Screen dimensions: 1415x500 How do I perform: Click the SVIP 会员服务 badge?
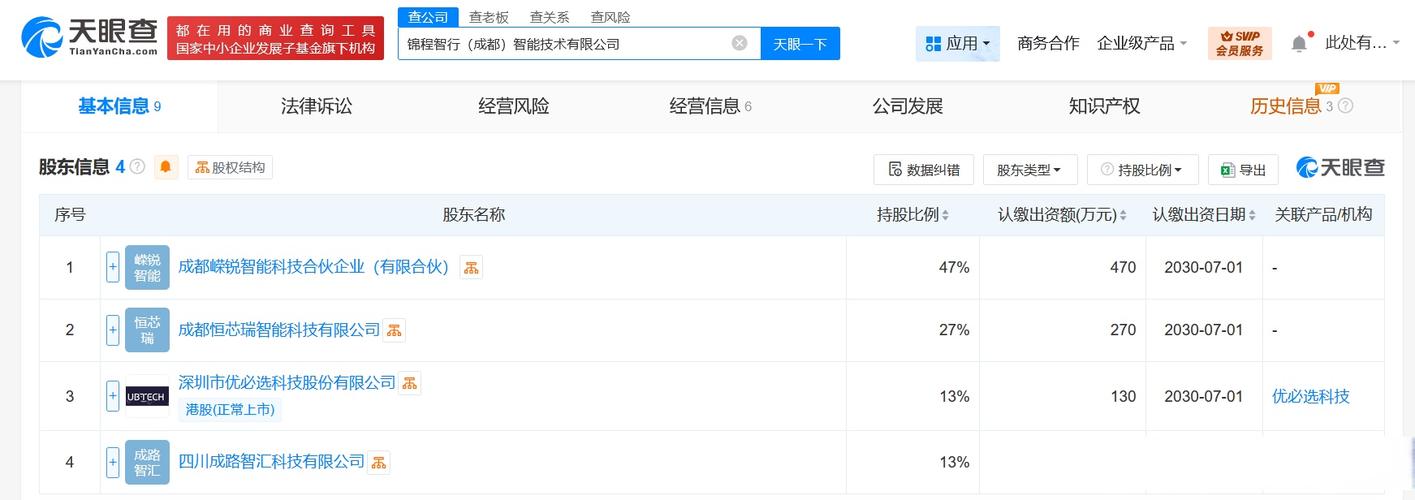pos(1240,43)
